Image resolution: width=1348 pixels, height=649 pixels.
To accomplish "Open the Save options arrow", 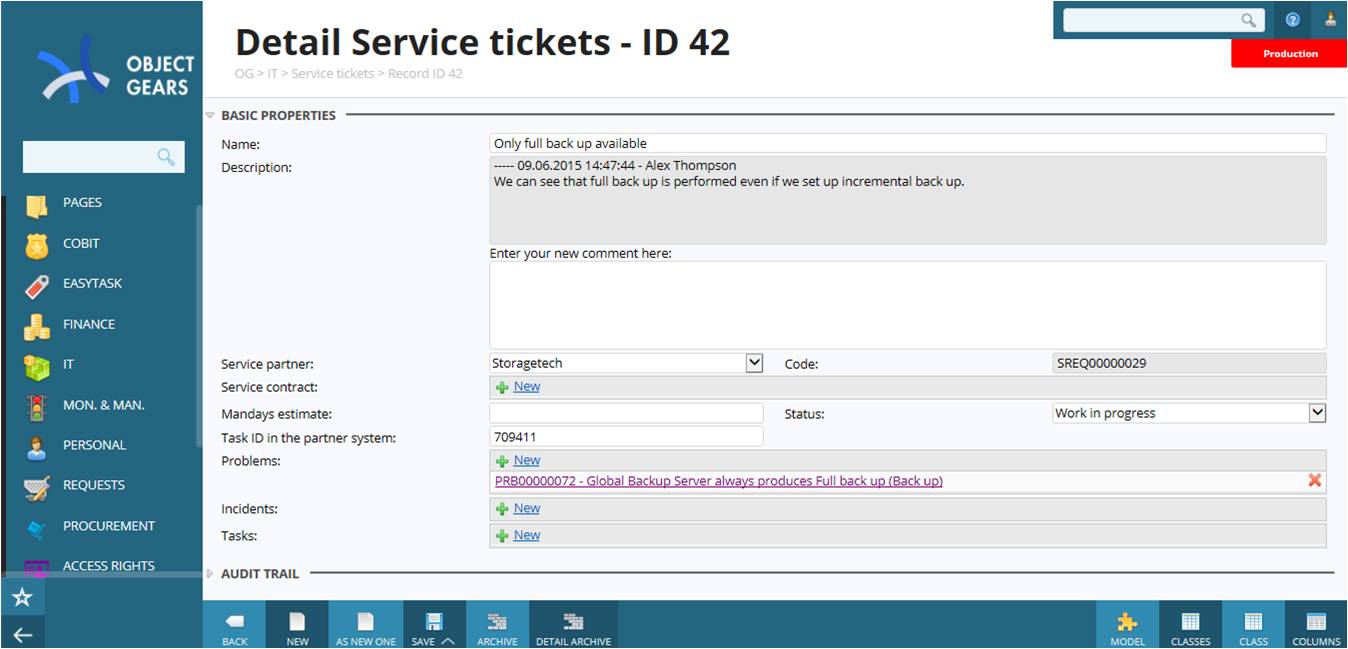I will pyautogui.click(x=448, y=641).
